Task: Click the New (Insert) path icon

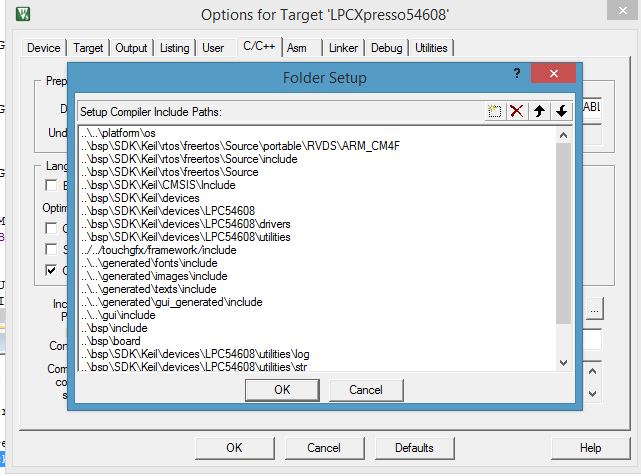Action: (x=495, y=111)
